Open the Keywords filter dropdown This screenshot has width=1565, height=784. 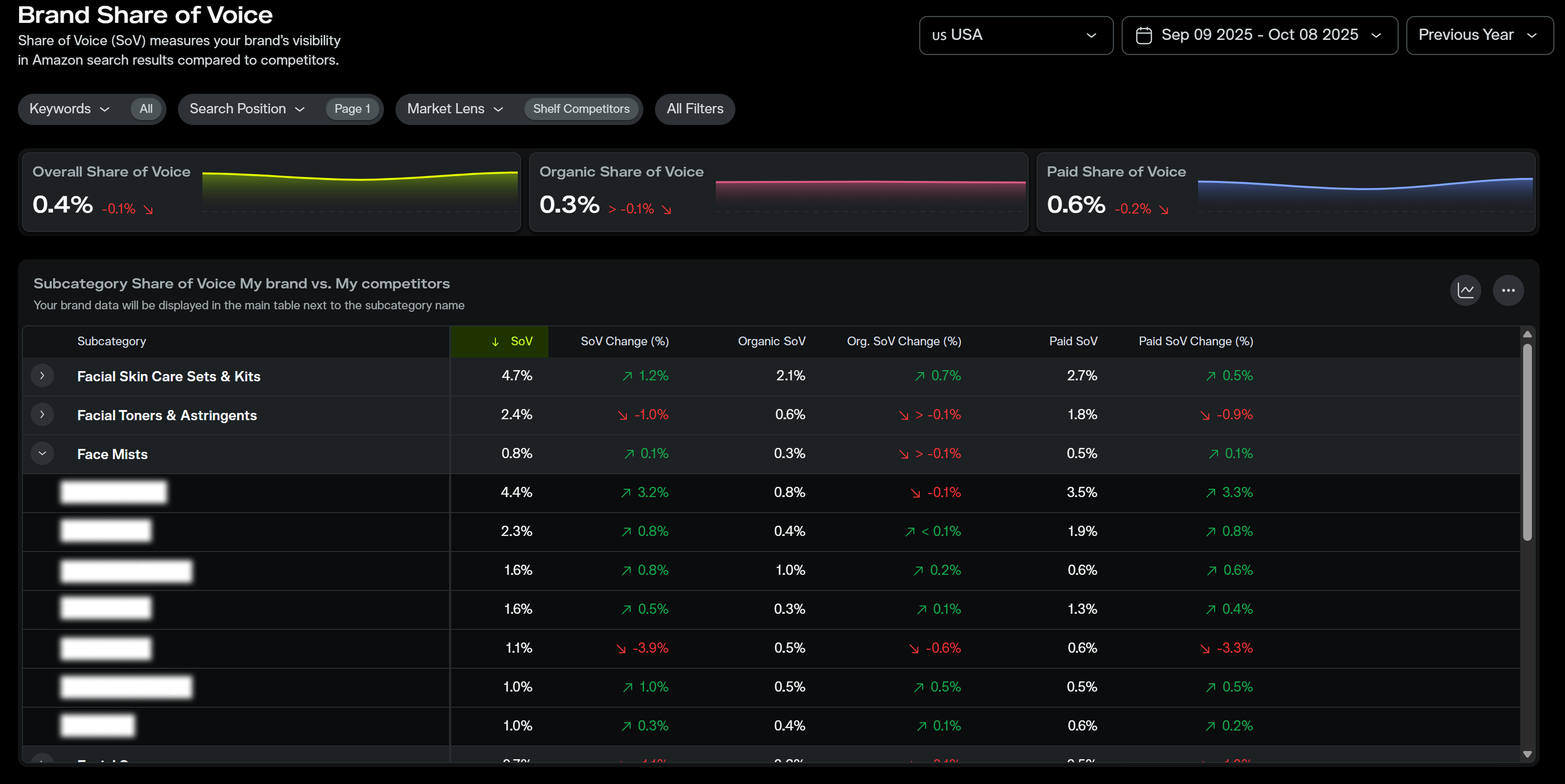(x=69, y=109)
